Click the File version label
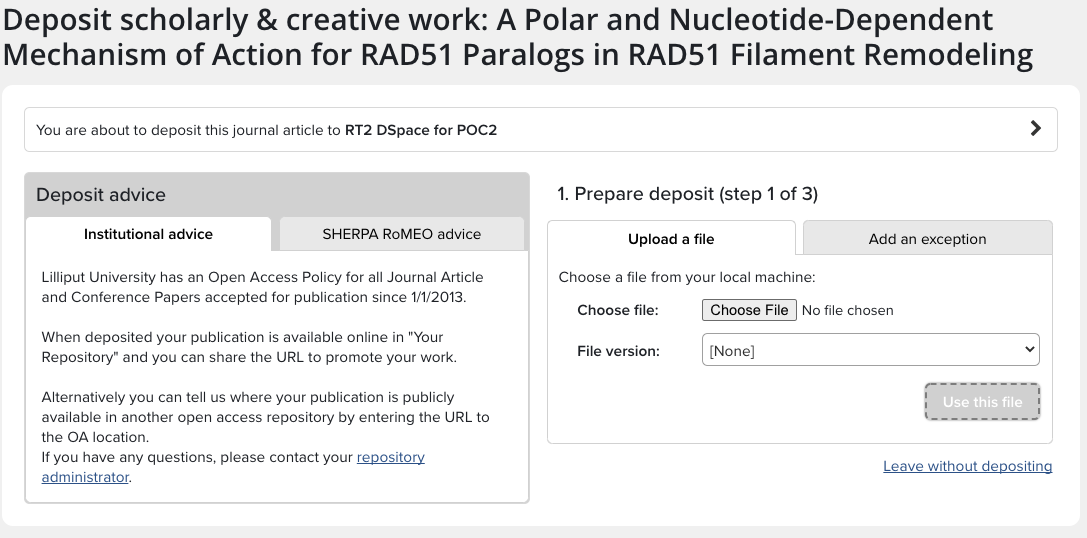 (x=618, y=351)
